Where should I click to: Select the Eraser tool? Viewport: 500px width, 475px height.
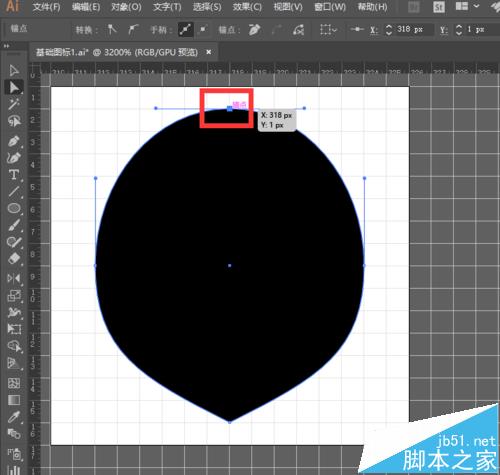click(14, 259)
